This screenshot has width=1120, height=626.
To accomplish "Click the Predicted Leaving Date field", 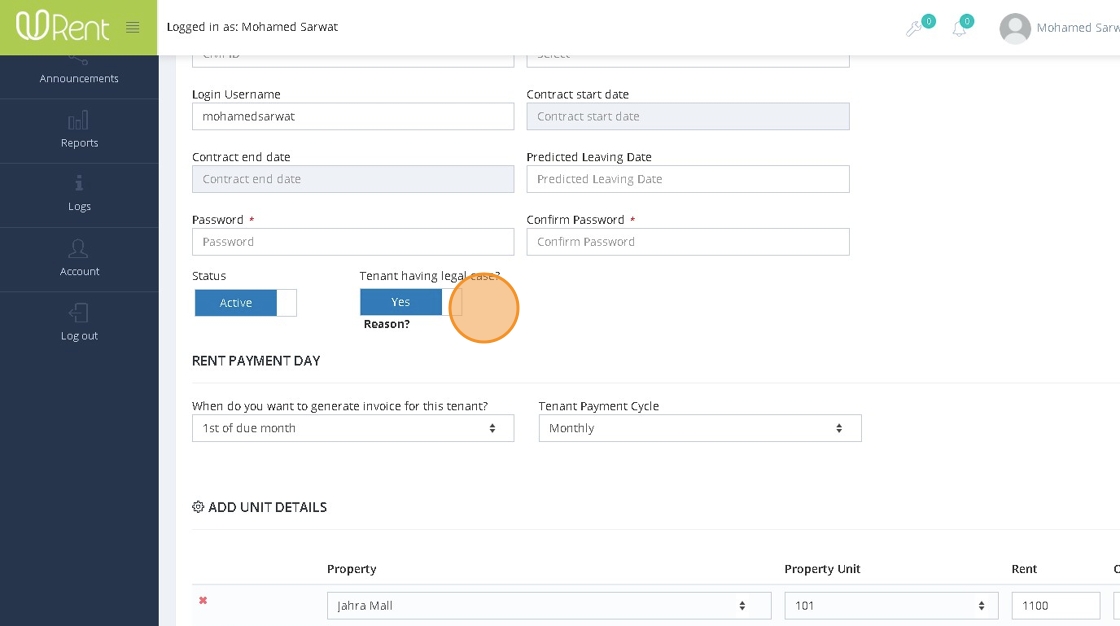I will (688, 179).
